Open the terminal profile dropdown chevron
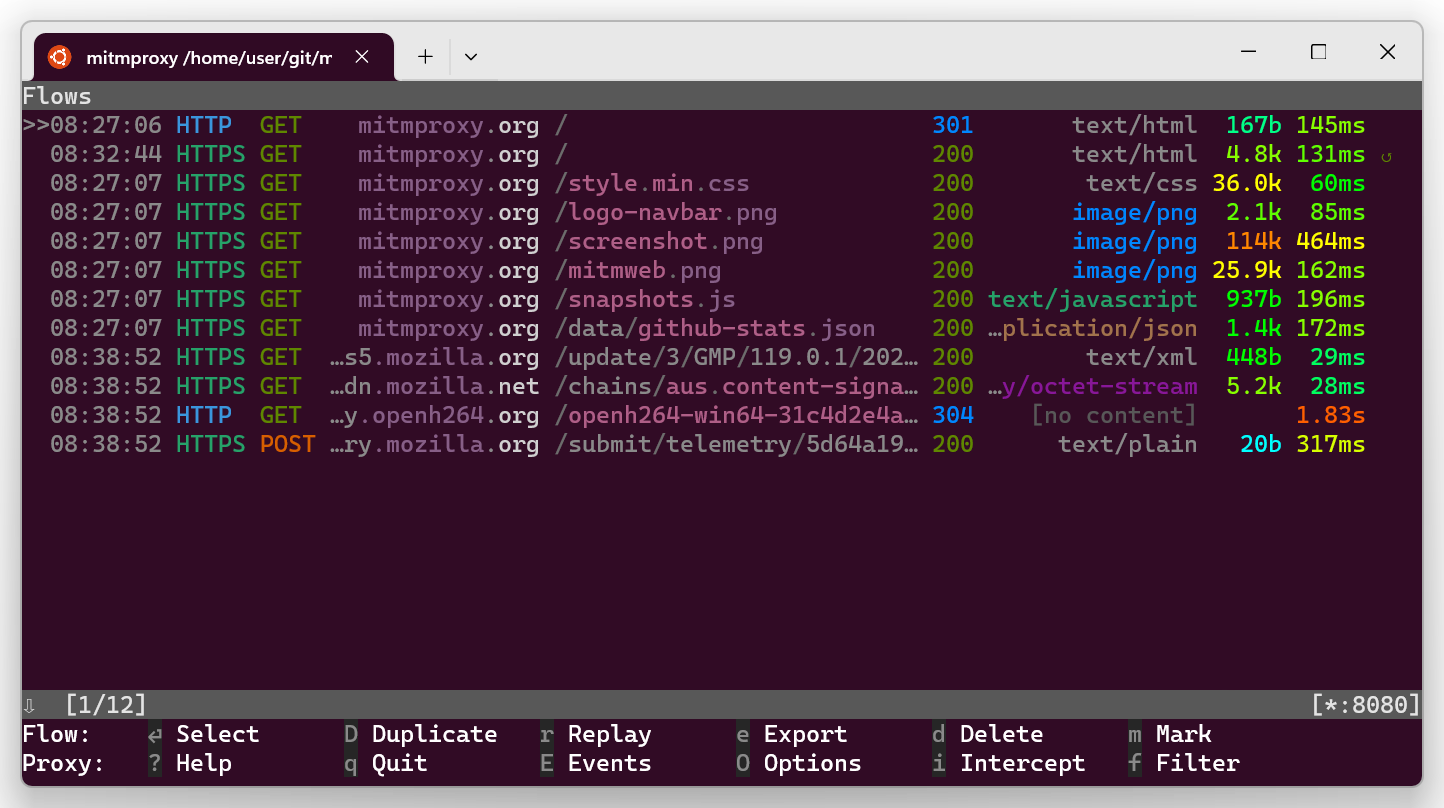This screenshot has height=808, width=1444. point(471,57)
